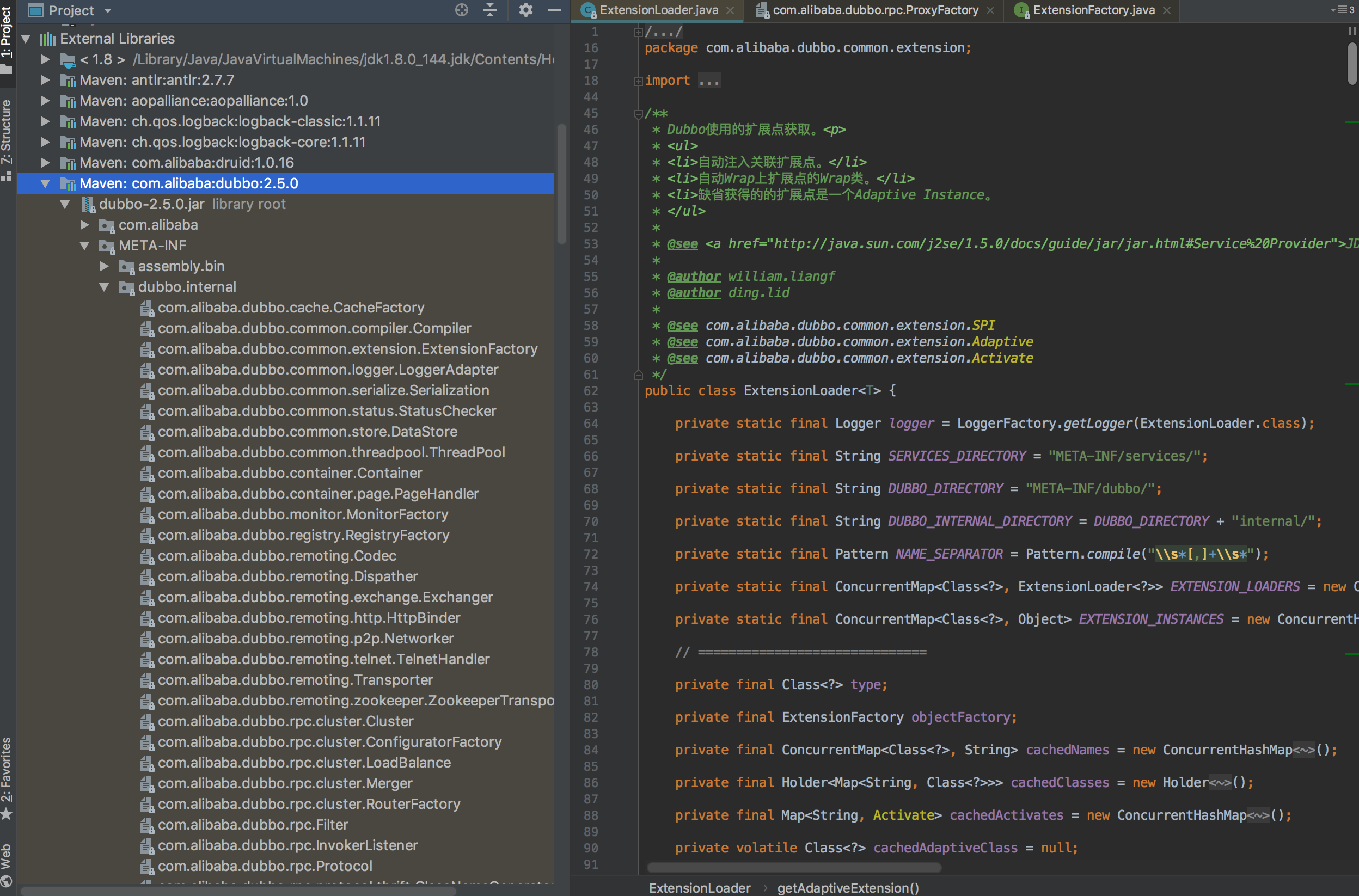The height and width of the screenshot is (896, 1359).
Task: Click the locate/scroll-from-source target icon
Action: click(x=461, y=10)
